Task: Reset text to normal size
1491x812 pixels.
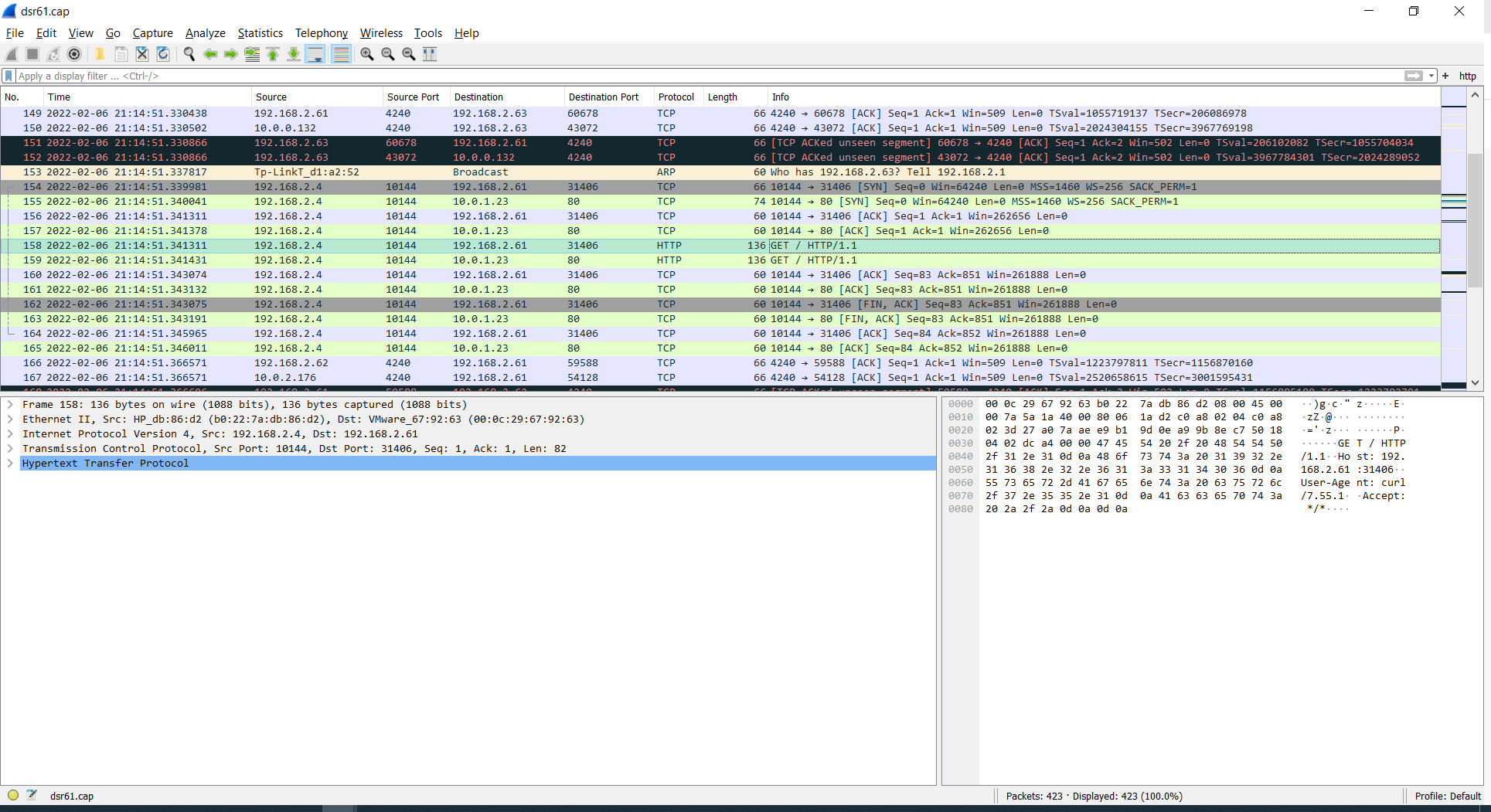Action: pyautogui.click(x=408, y=54)
